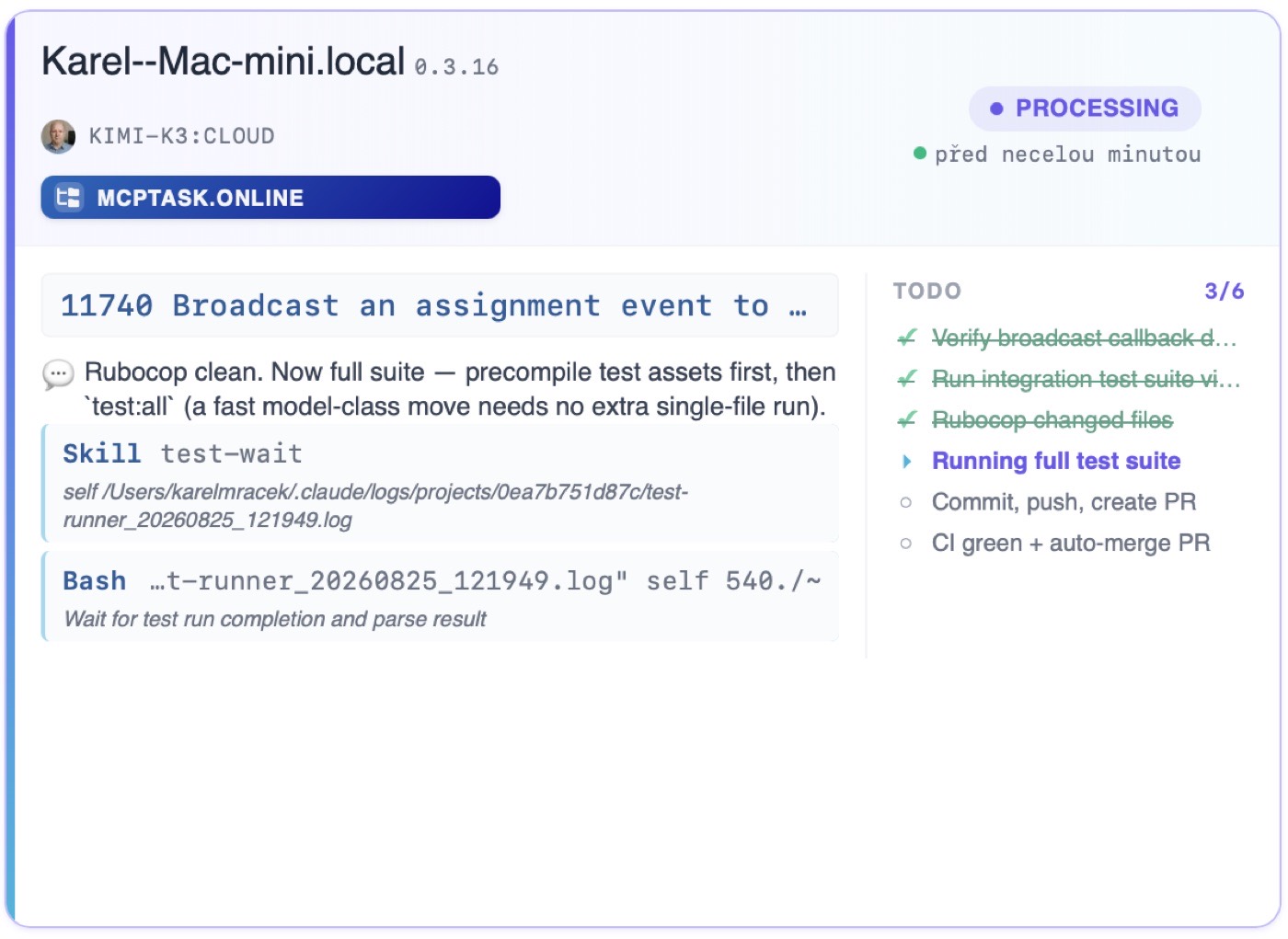
Task: Click the 'Commit, push, create PR' todo item
Action: pos(1064,502)
